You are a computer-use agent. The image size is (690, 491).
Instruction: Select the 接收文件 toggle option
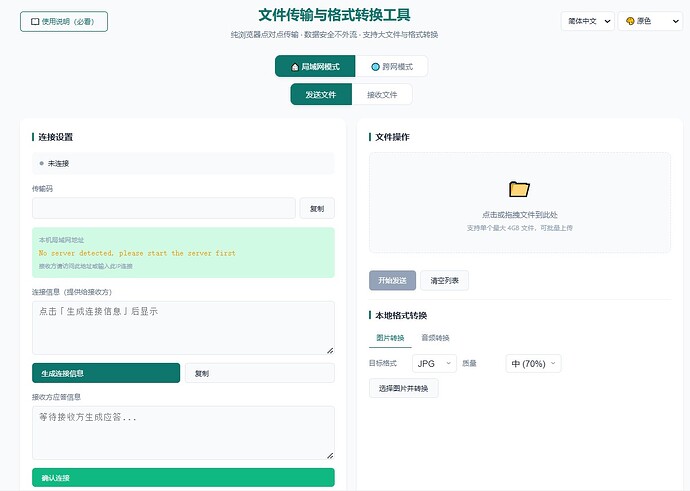click(x=382, y=95)
